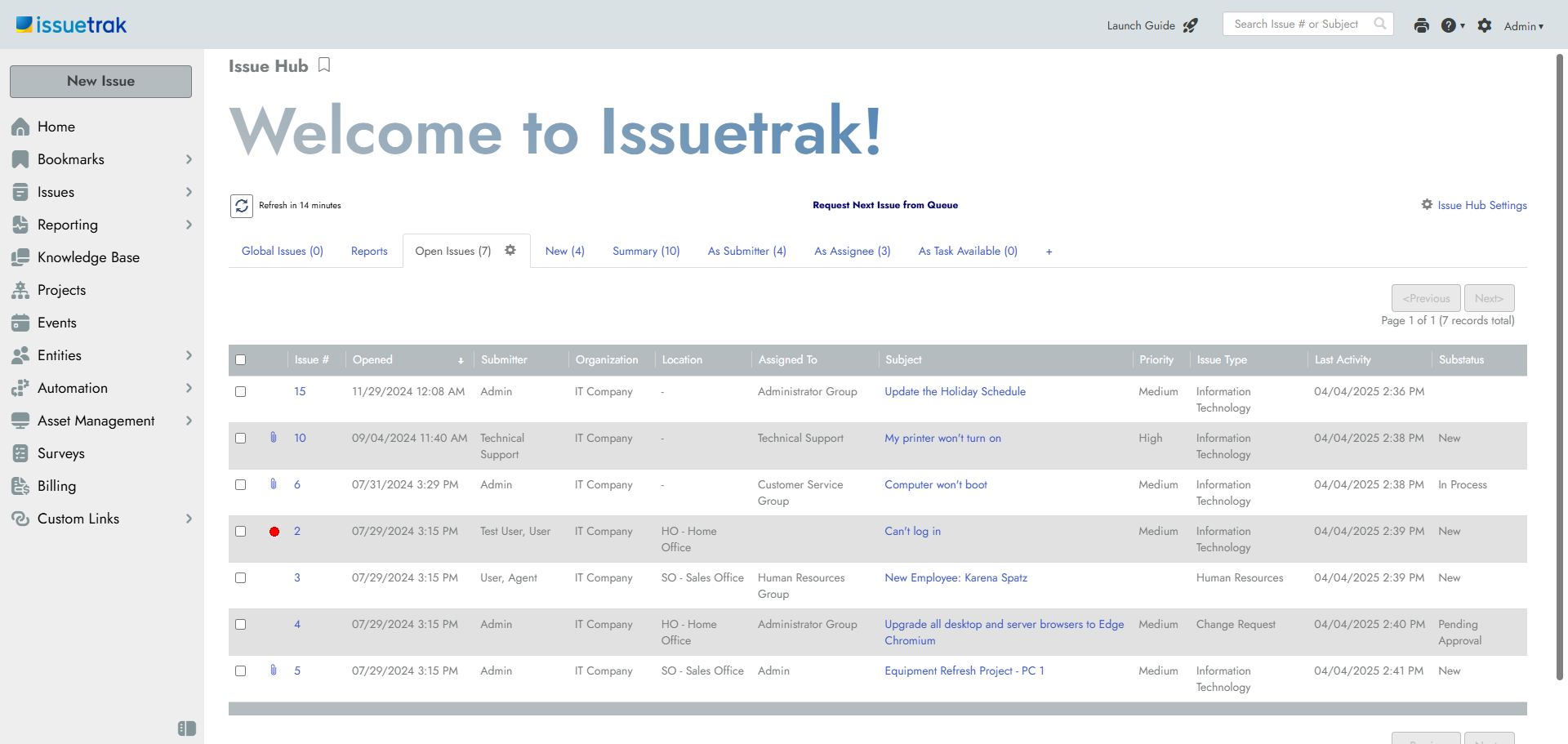Expand the Asset Management submenu chevron
Screen dimensions: 1568x744
click(189, 421)
